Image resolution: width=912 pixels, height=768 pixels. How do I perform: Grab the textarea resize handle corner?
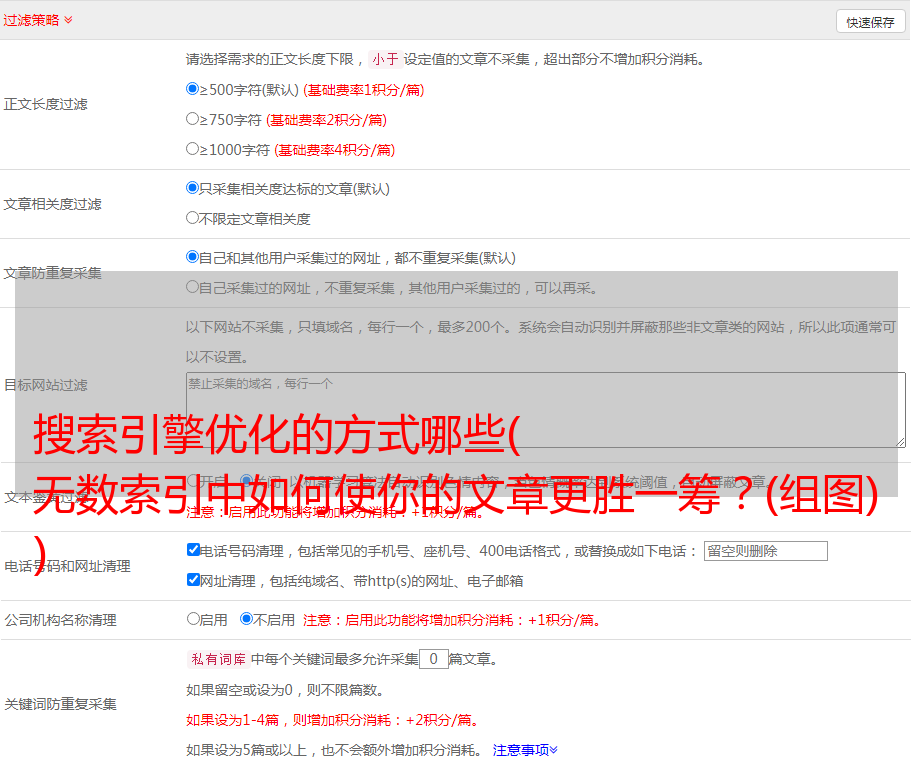click(x=900, y=441)
